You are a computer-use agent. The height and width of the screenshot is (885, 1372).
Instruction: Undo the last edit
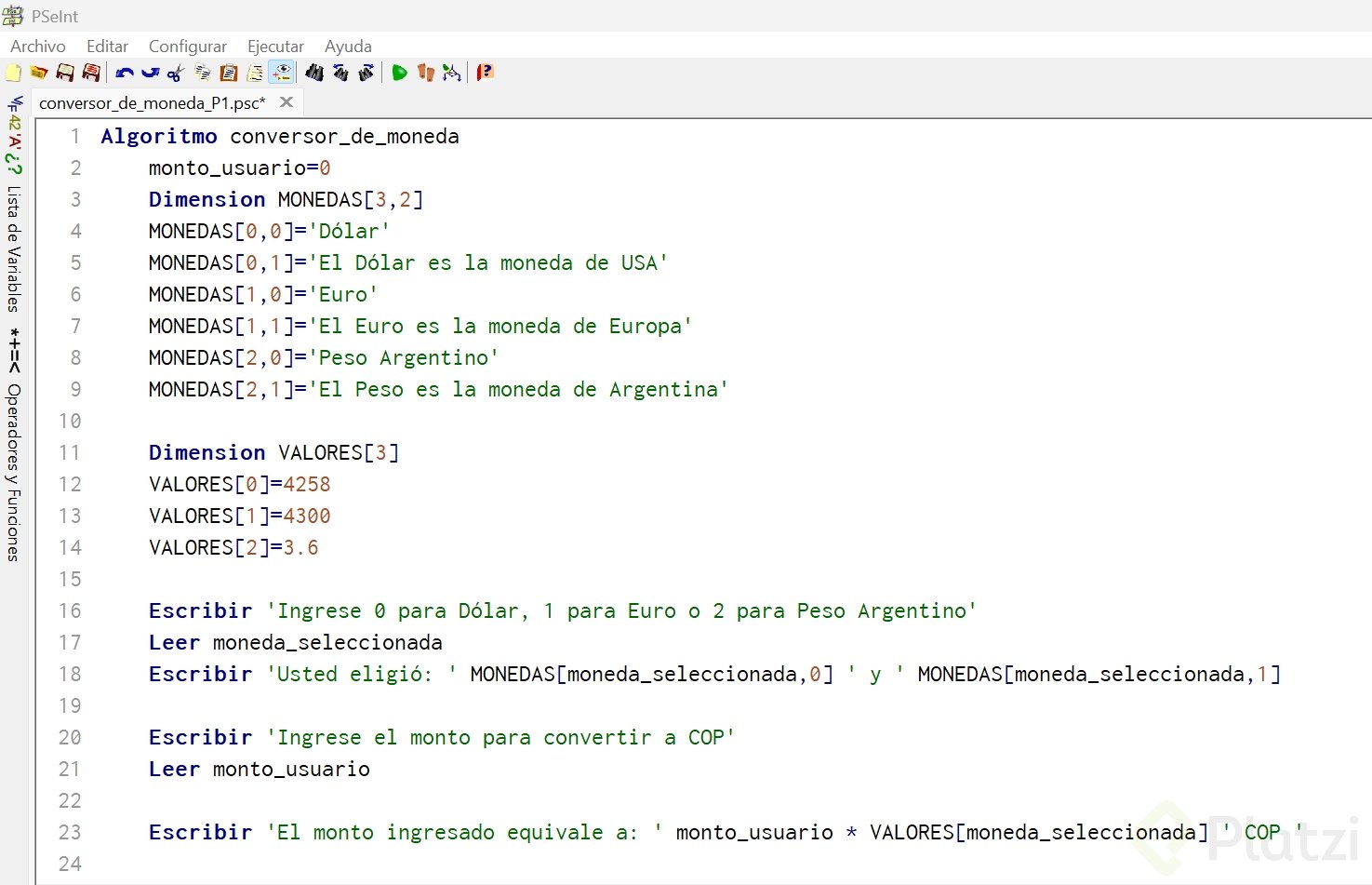tap(125, 73)
